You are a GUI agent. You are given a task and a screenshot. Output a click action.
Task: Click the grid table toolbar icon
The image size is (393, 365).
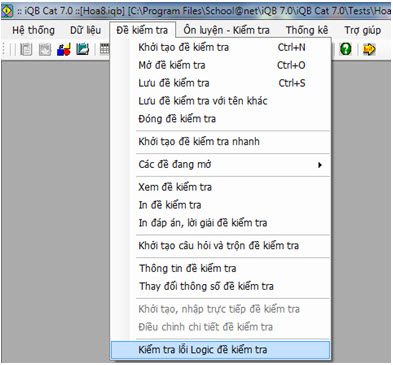(104, 50)
